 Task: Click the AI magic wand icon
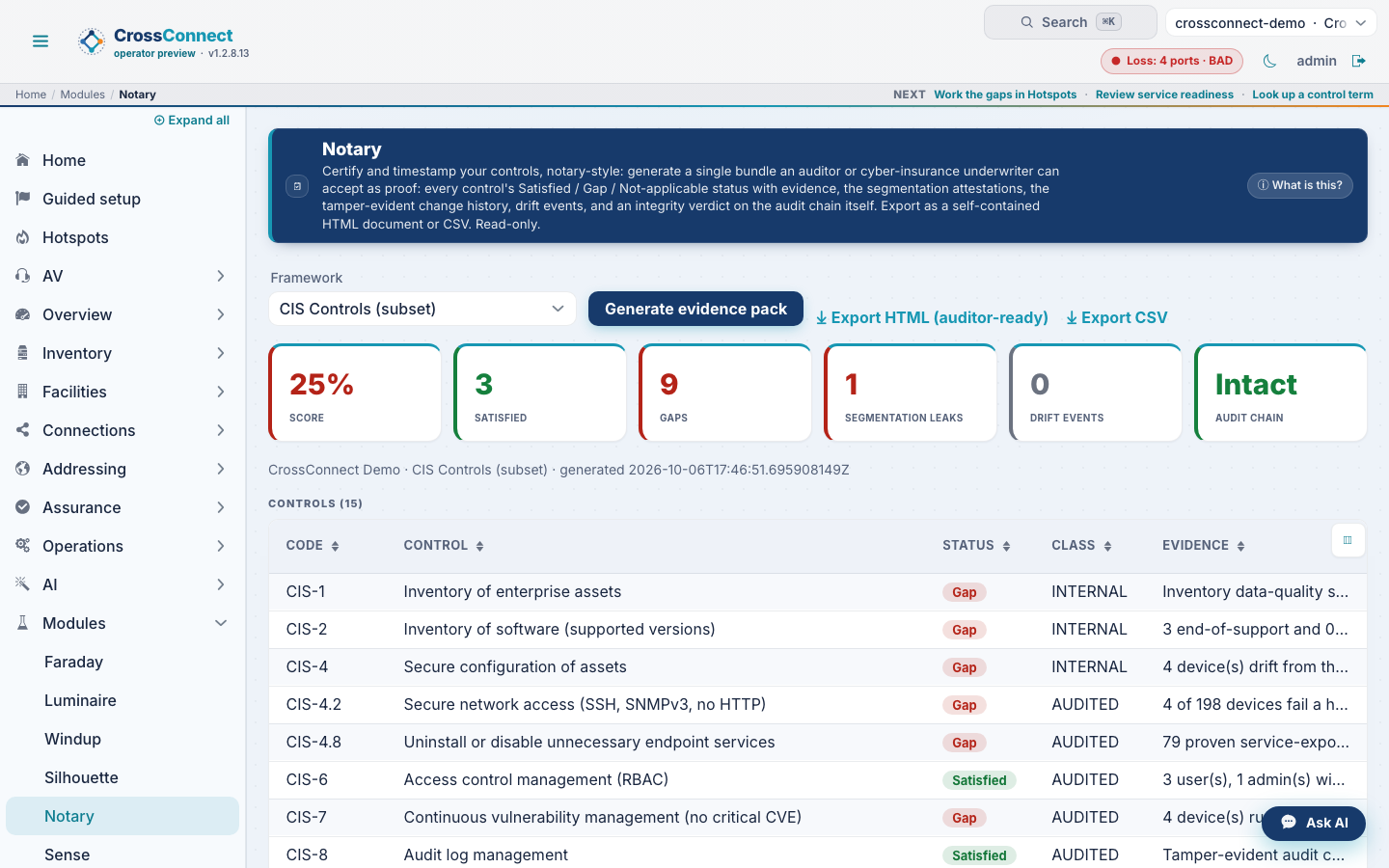[23, 584]
